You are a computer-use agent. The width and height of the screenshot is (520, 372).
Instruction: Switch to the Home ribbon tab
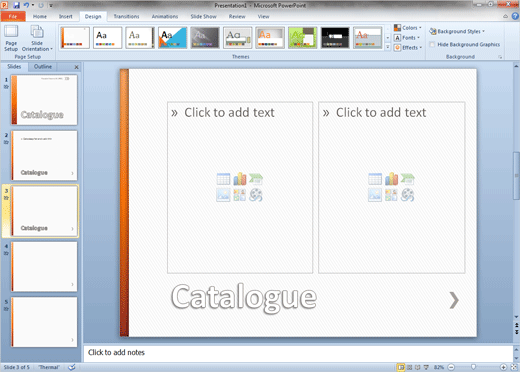pos(40,16)
